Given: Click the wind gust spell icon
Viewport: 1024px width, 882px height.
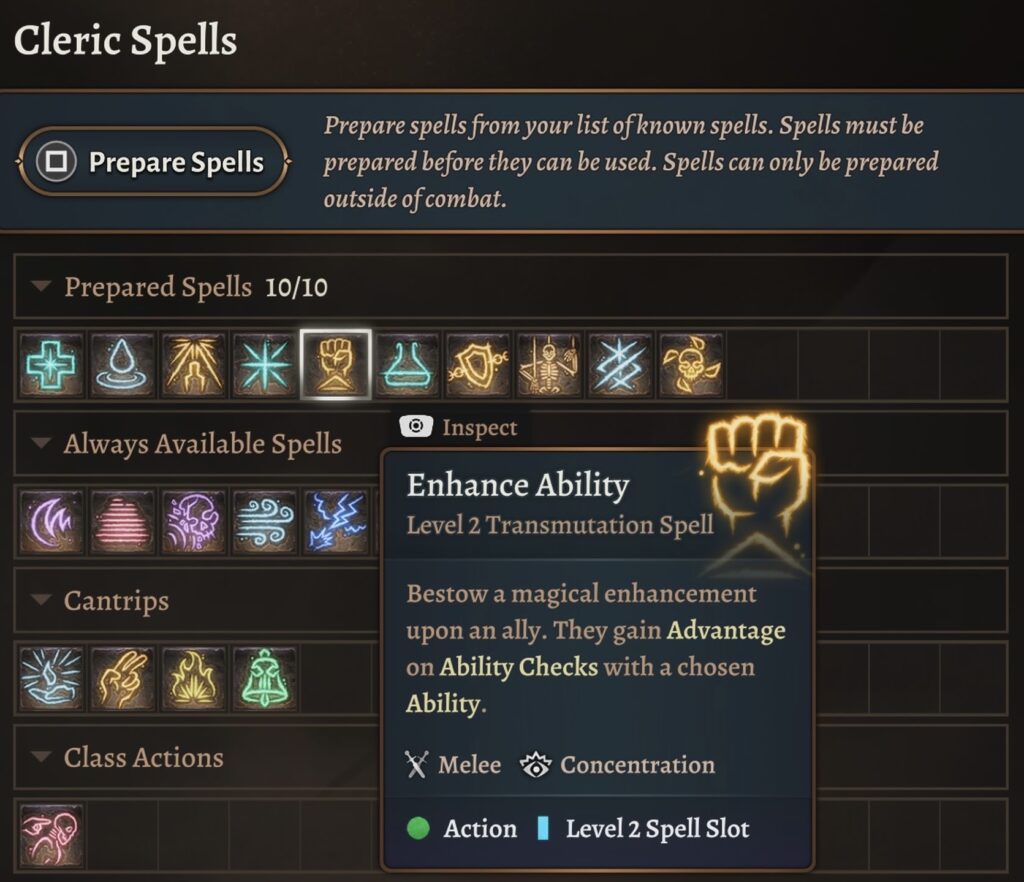Looking at the screenshot, I should [265, 522].
